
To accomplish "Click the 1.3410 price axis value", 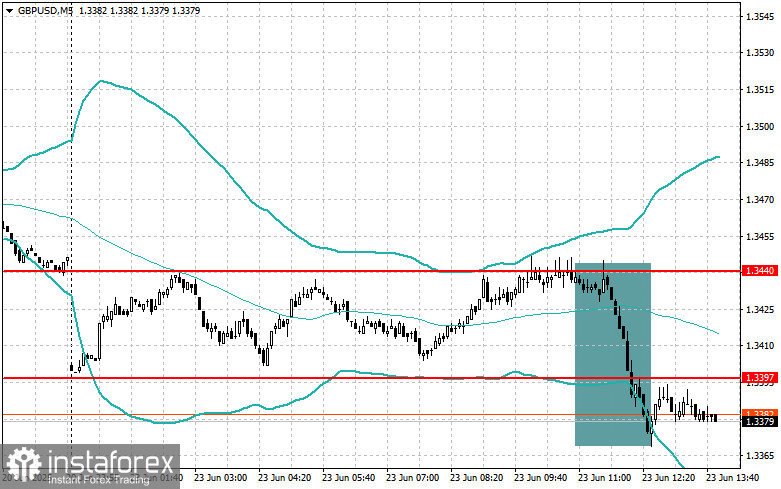I will point(760,346).
